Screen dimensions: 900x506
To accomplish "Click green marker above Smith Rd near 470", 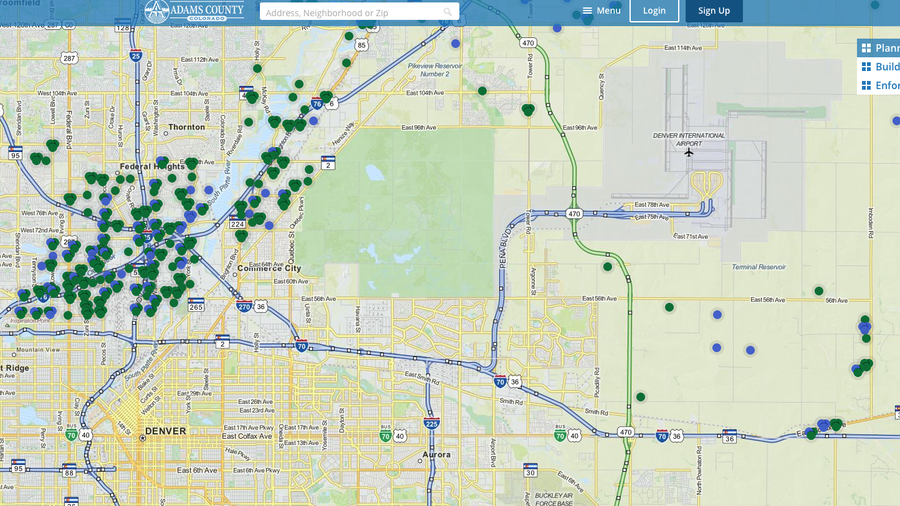I will point(640,397).
